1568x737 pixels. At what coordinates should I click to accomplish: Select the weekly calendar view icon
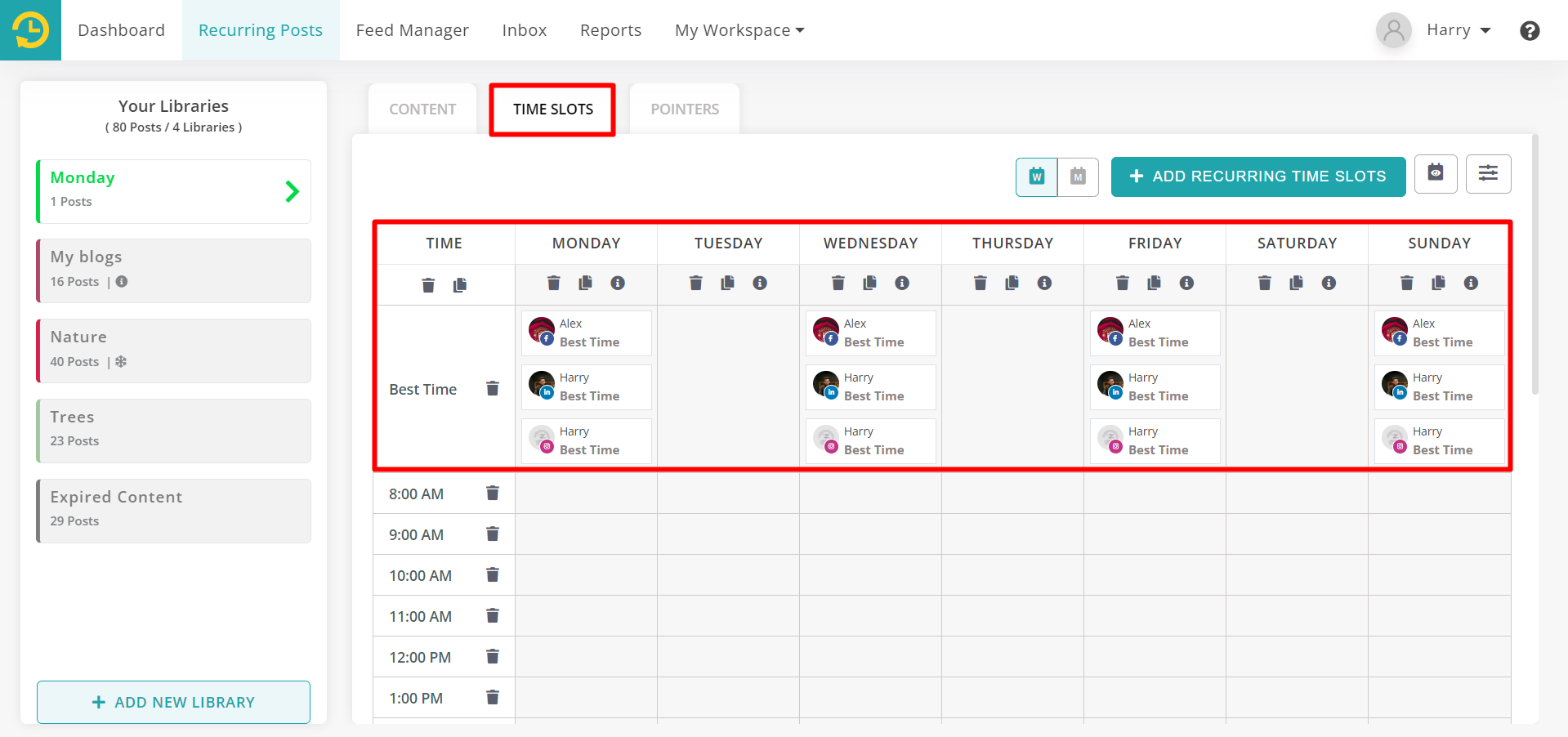(1036, 176)
